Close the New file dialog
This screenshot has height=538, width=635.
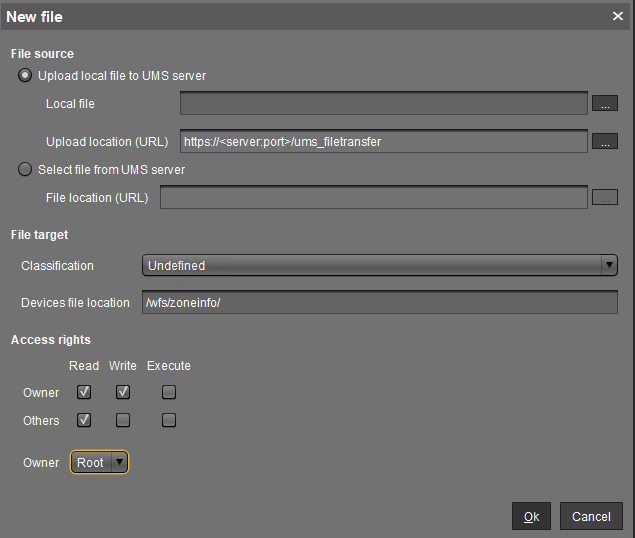[x=618, y=16]
